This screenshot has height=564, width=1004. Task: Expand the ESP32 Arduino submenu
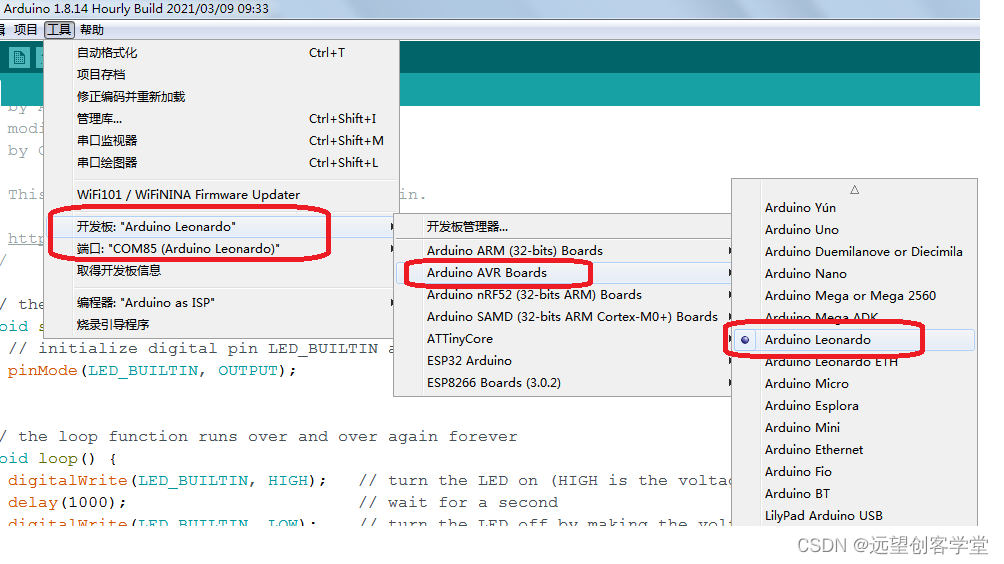563,361
